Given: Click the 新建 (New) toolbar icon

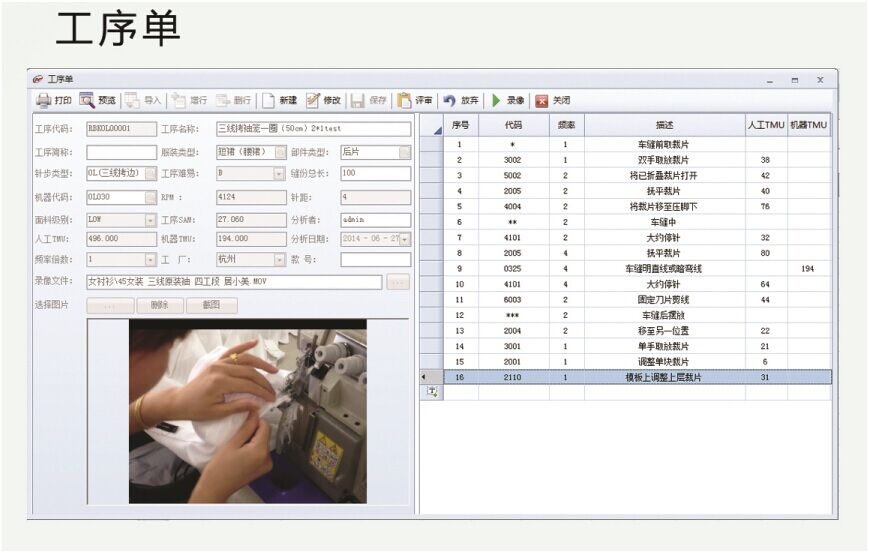Looking at the screenshot, I should [269, 101].
